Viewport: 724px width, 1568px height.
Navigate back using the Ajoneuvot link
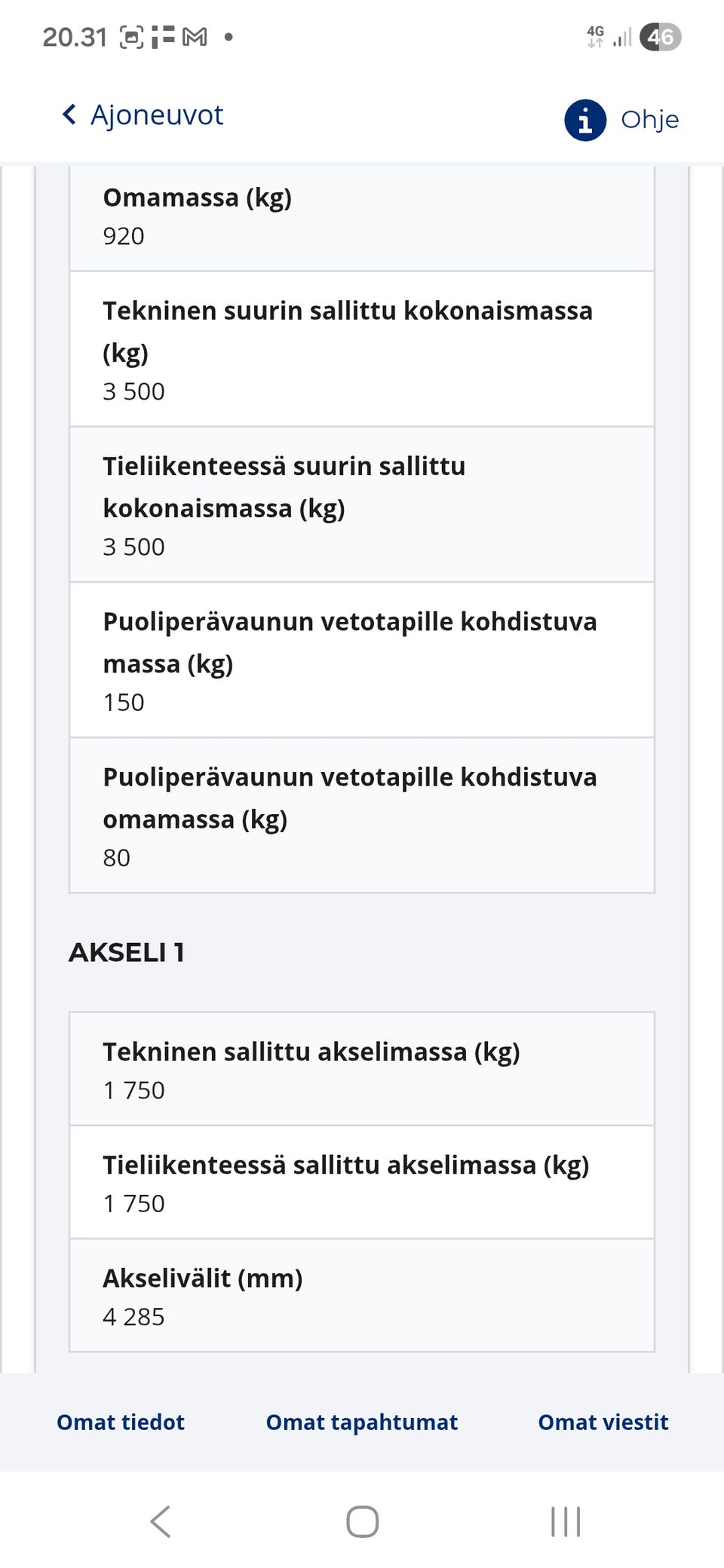click(x=157, y=115)
